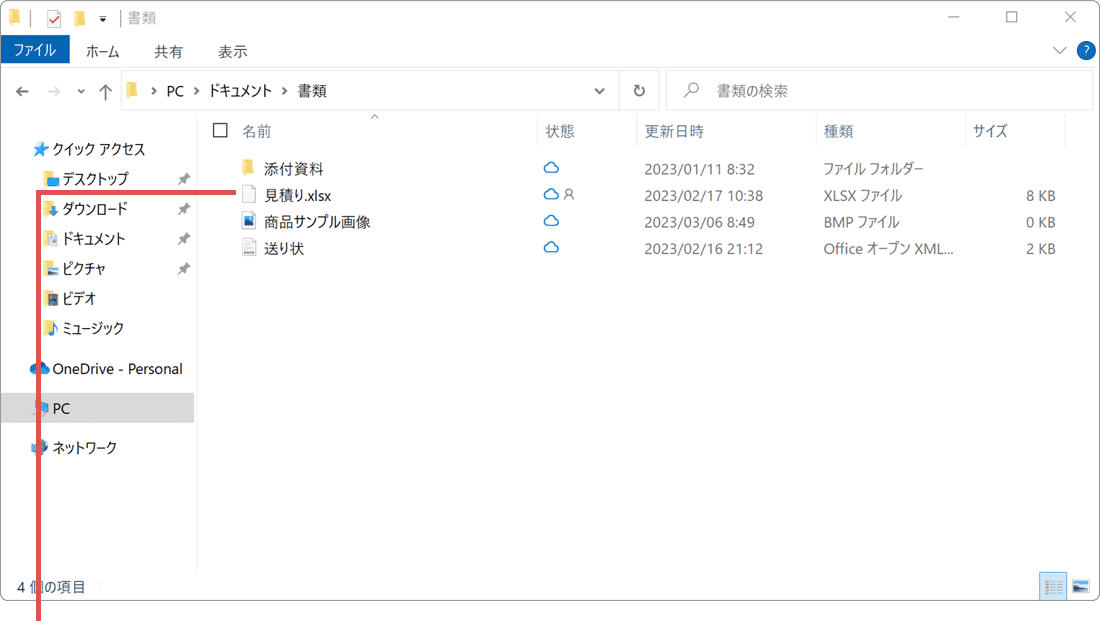Screen dimensions: 1100x621
Task: Open the ファイル ribbon tab
Action: point(35,51)
